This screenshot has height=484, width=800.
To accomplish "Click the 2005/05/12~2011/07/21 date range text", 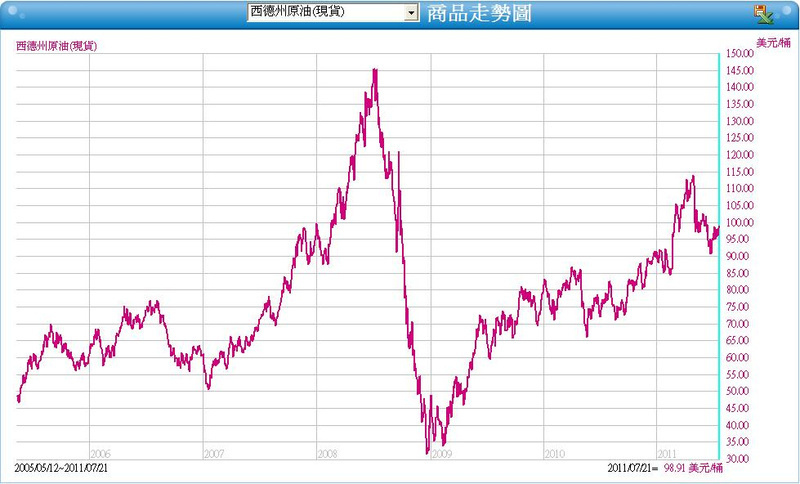I will click(61, 468).
